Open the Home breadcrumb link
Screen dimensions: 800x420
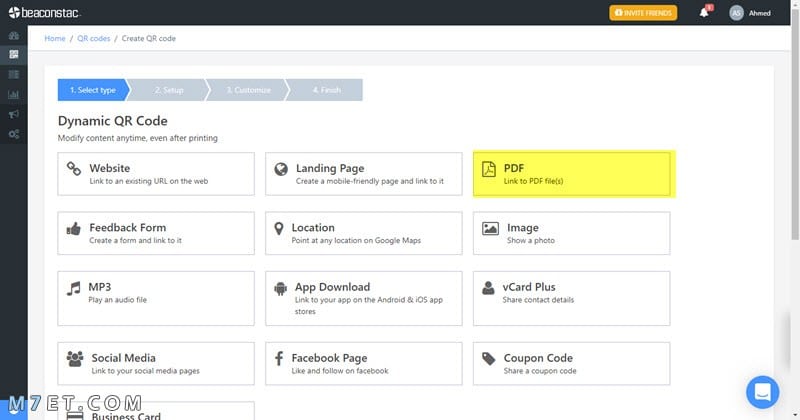click(x=55, y=38)
